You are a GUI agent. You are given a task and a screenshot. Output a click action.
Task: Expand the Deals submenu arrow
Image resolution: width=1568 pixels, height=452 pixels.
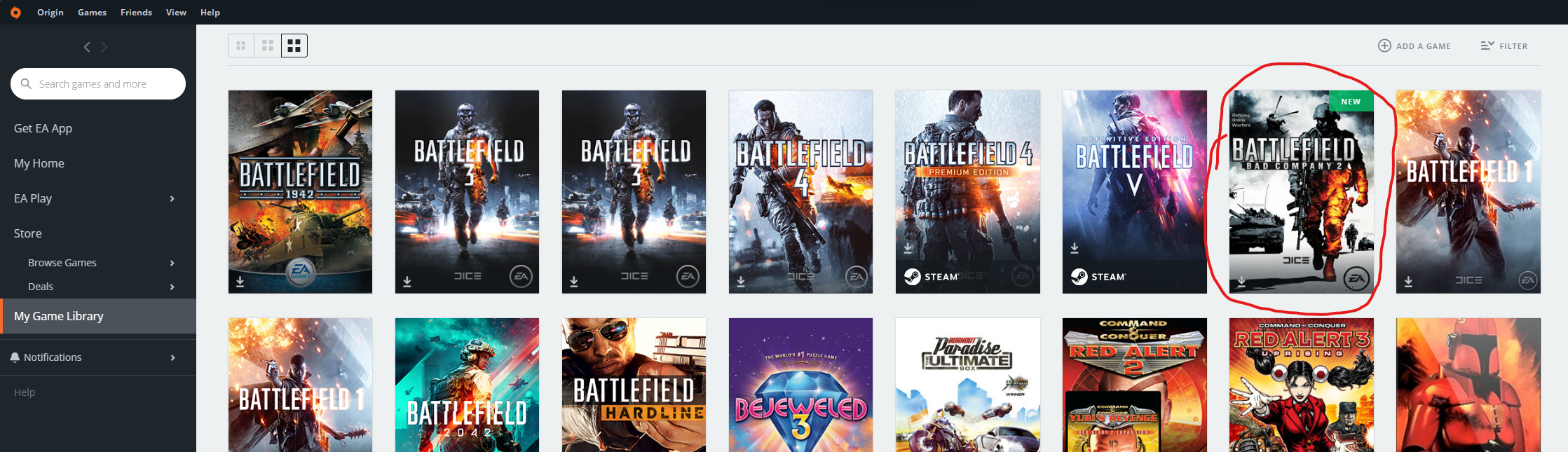[x=172, y=287]
